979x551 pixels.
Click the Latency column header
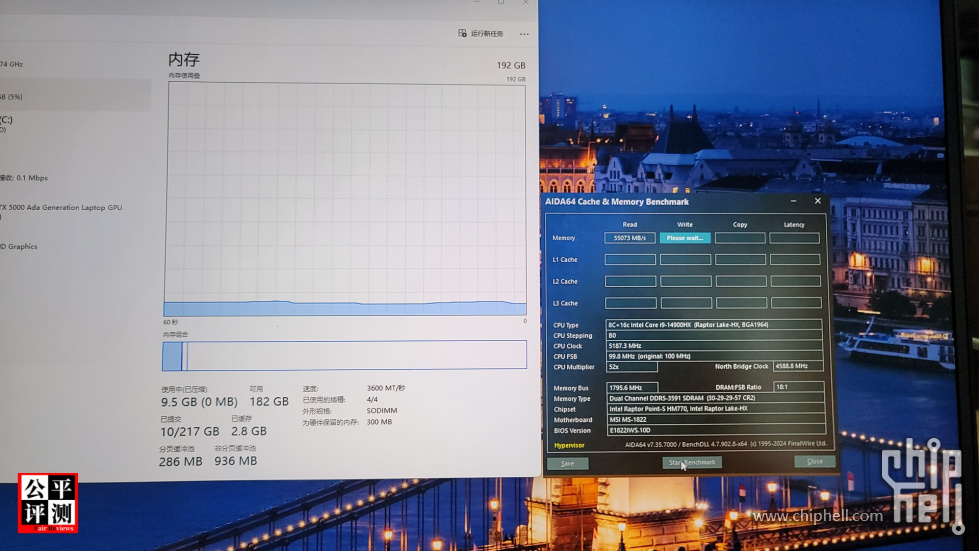794,225
